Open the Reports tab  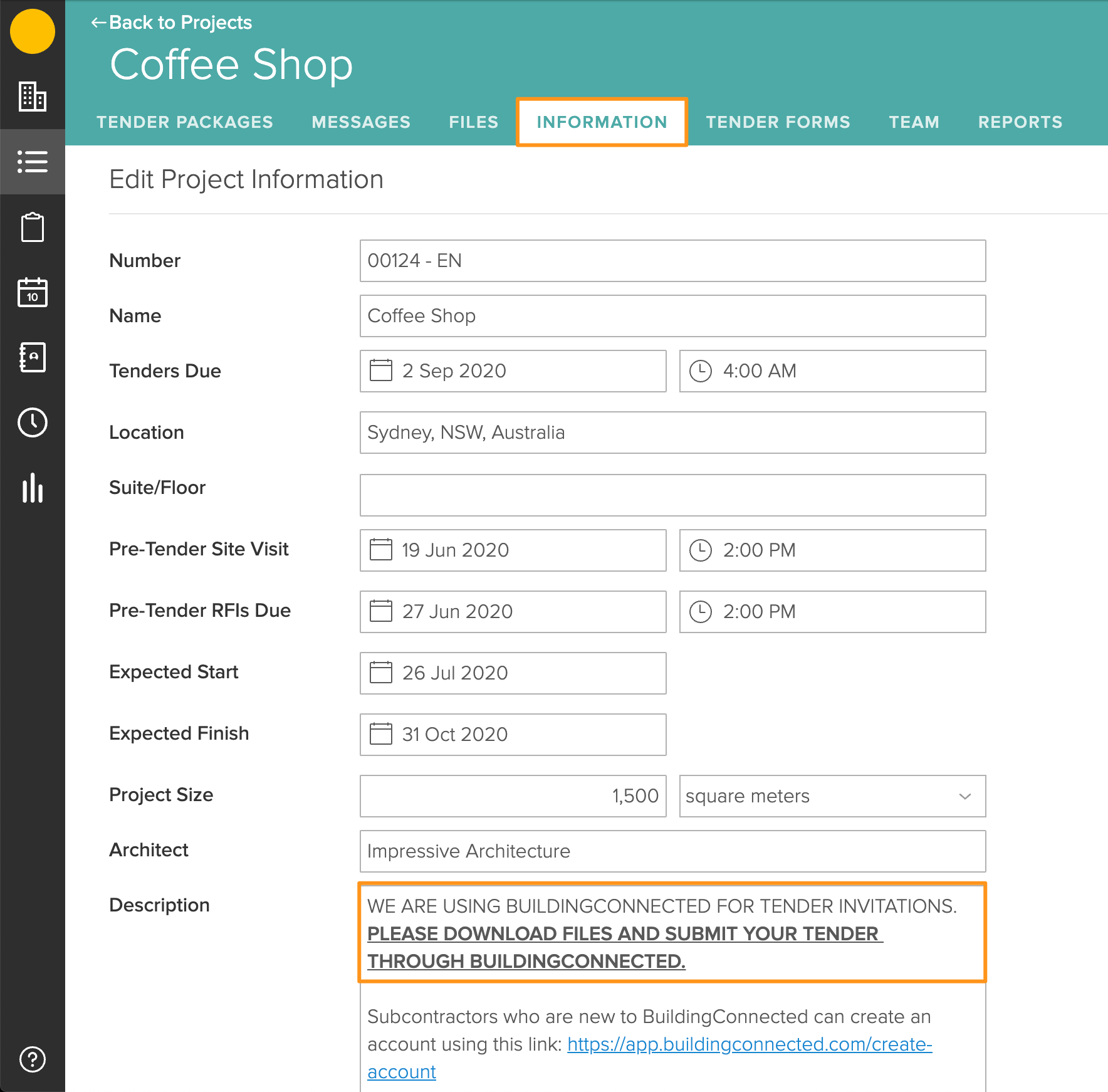1020,122
